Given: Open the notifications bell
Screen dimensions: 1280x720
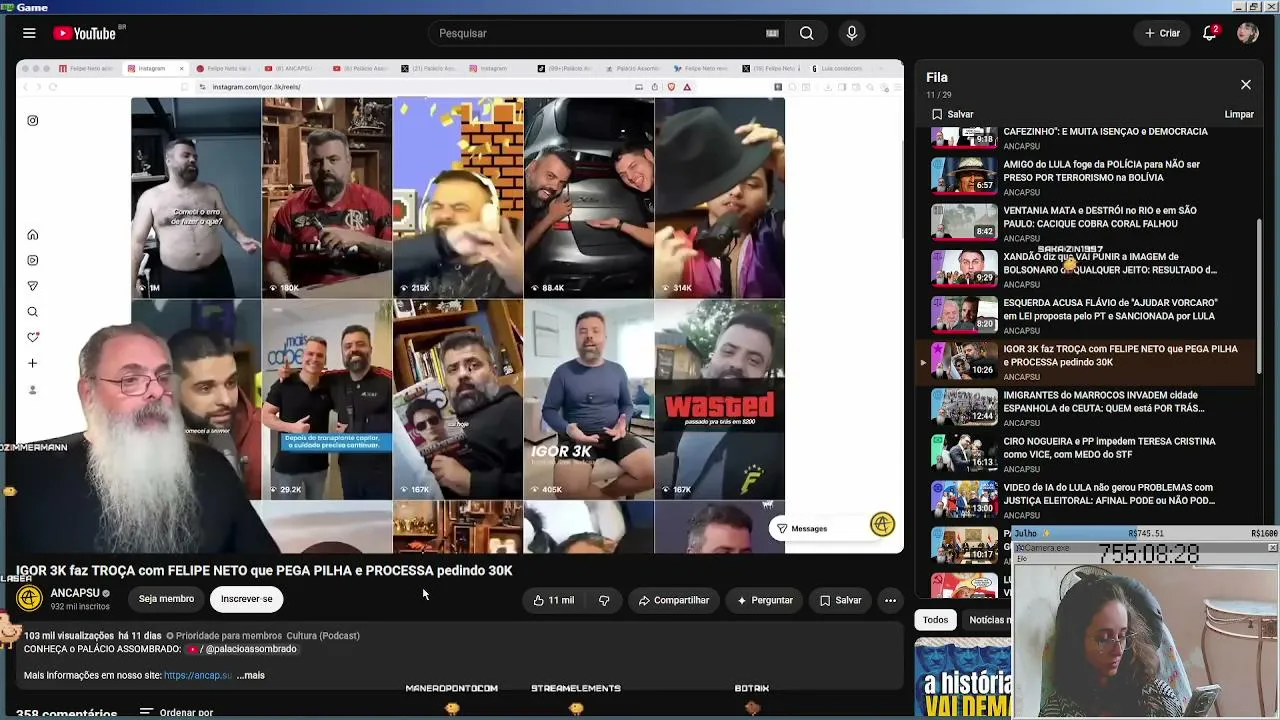Looking at the screenshot, I should 1209,33.
